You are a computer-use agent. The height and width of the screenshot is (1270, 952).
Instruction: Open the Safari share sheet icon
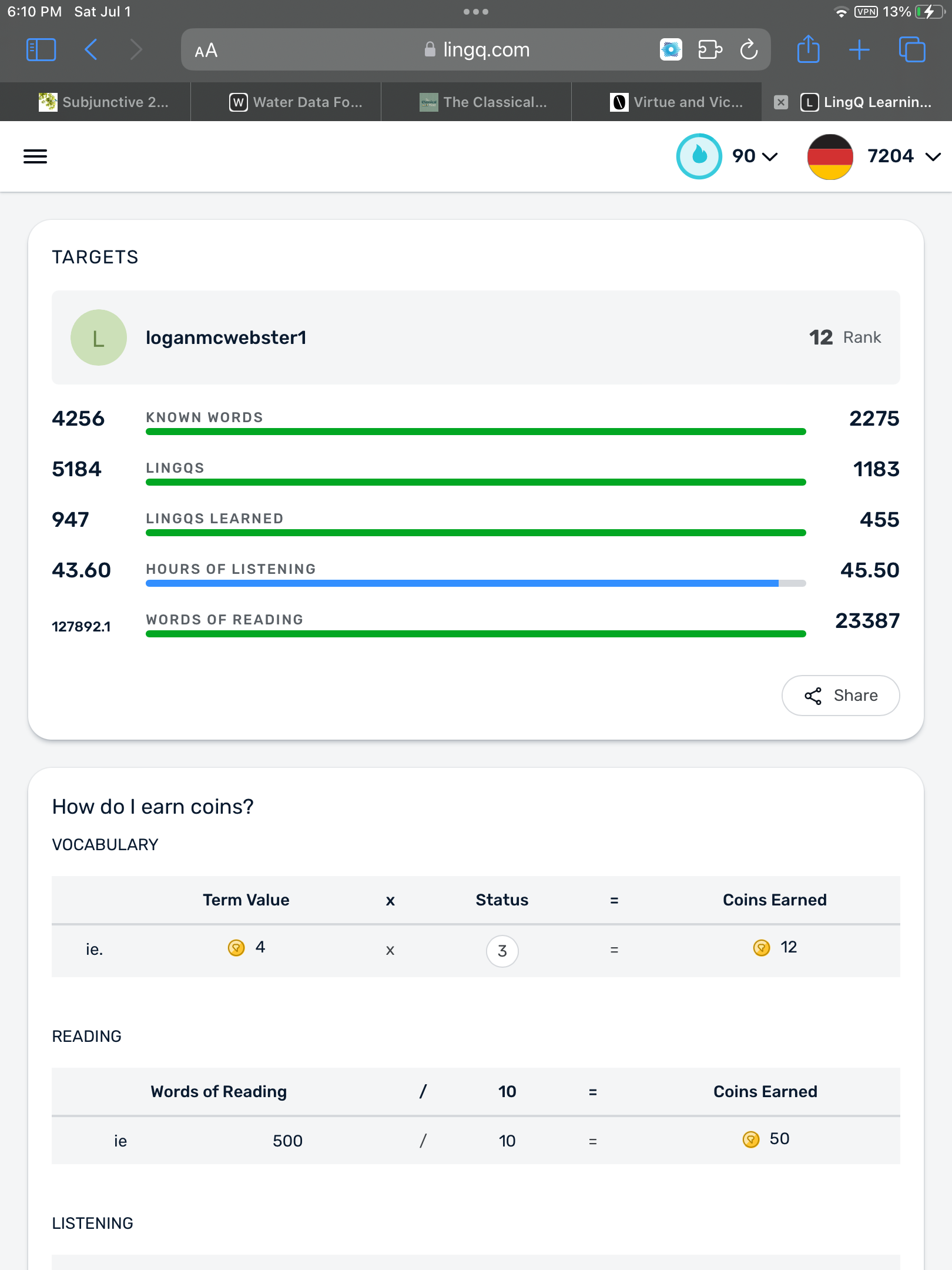point(809,49)
